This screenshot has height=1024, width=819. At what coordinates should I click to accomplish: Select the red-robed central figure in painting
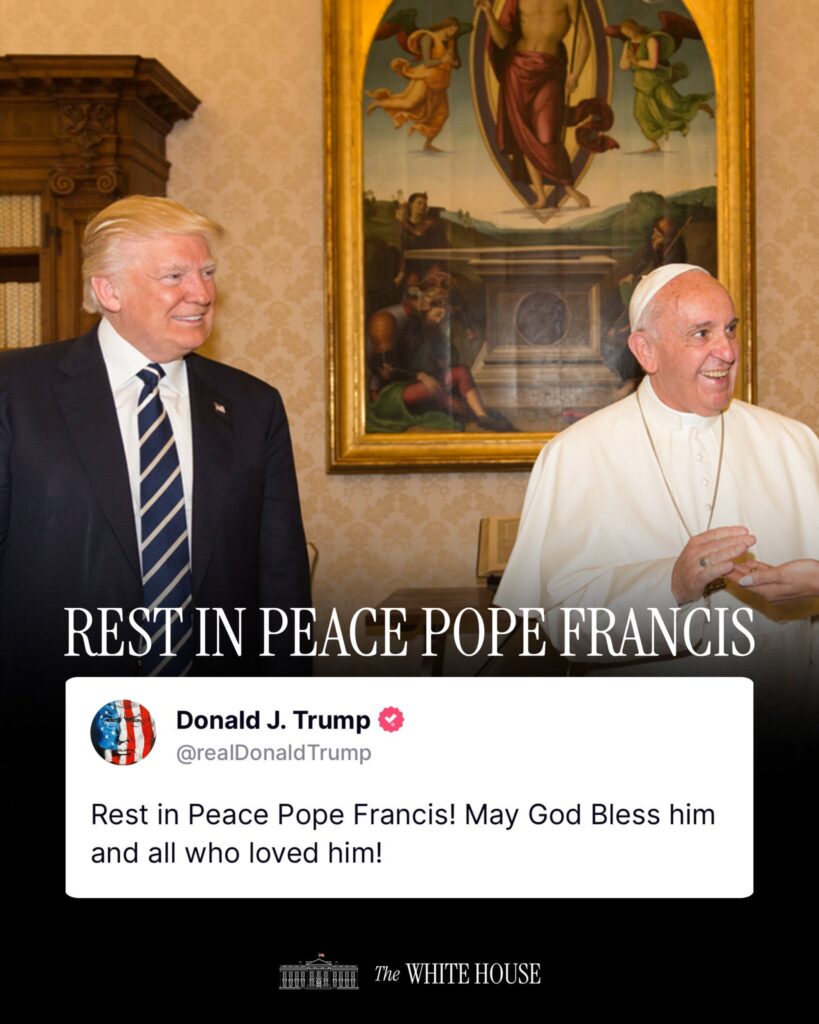[539, 104]
